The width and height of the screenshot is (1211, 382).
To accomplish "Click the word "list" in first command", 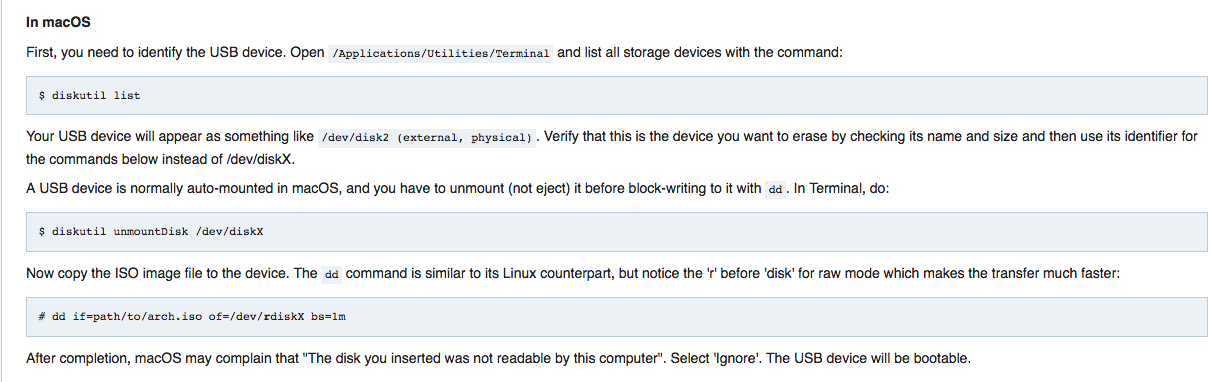I will (x=127, y=96).
